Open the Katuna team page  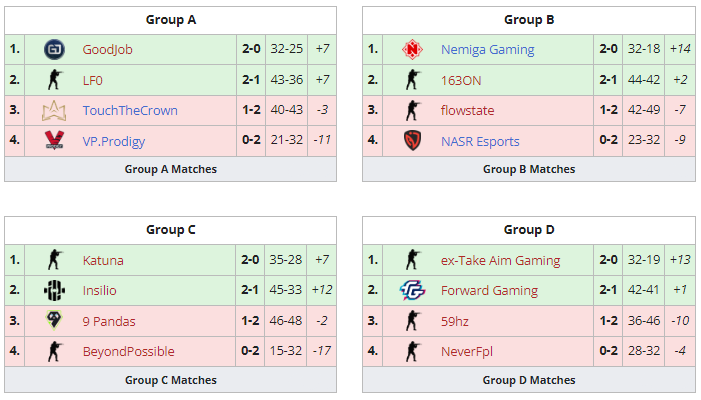(103, 261)
